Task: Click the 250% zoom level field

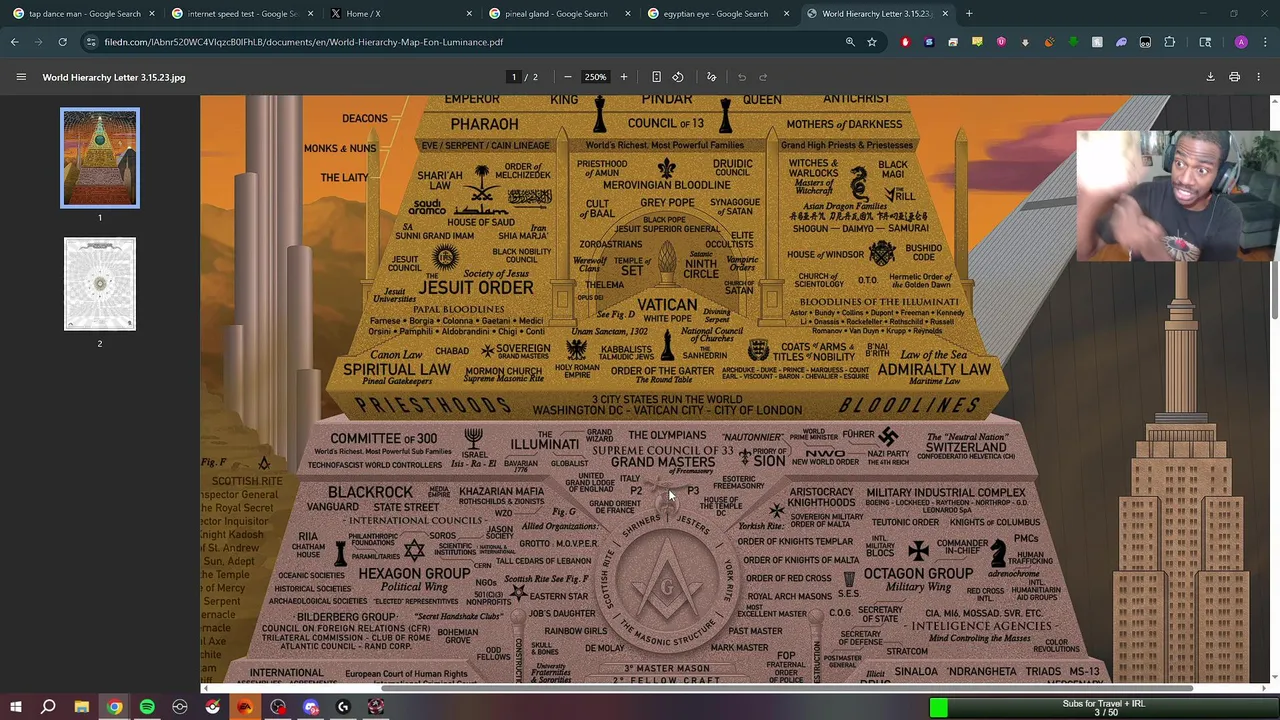Action: click(595, 77)
